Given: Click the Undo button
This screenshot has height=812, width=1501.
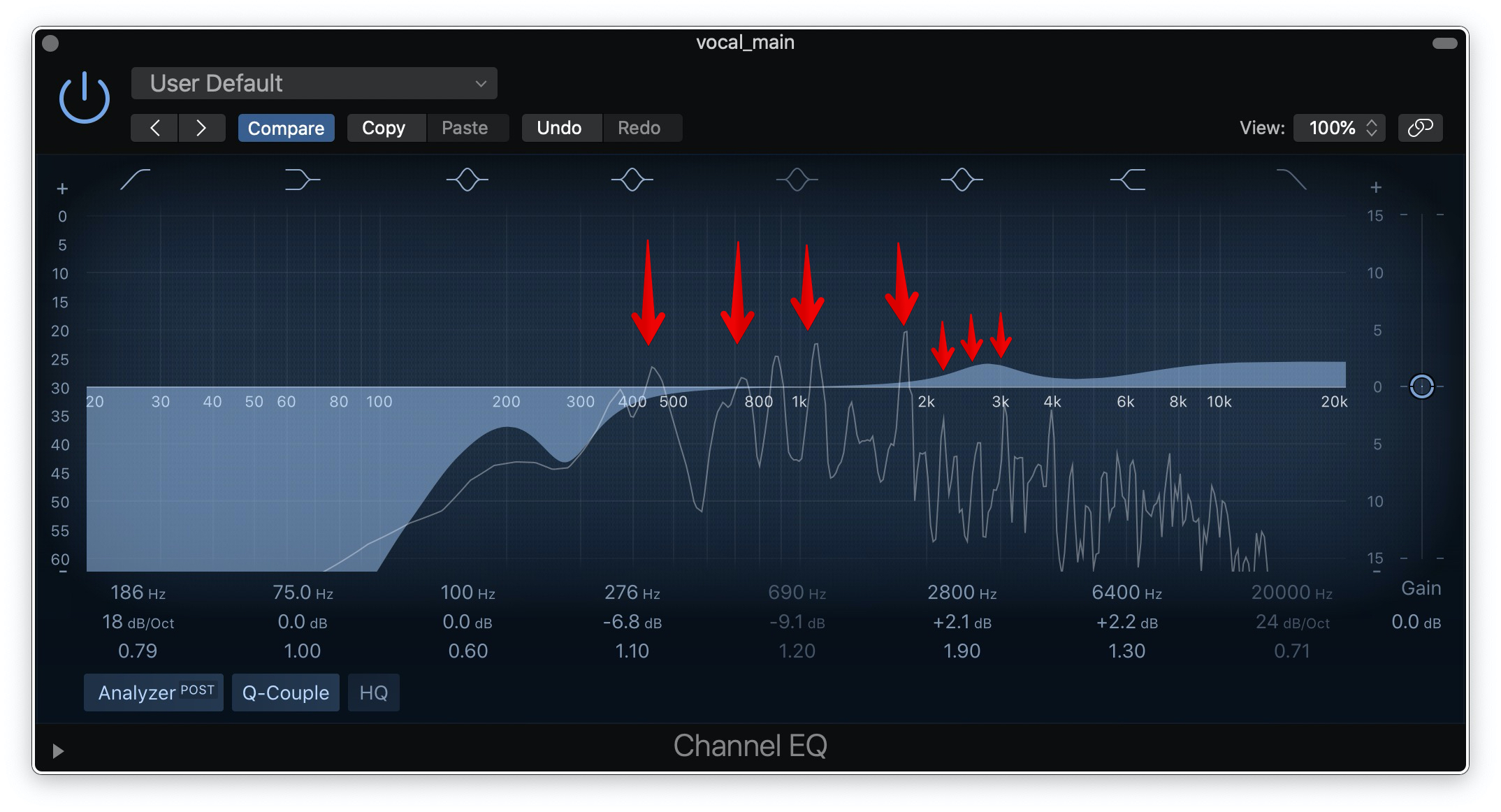Looking at the screenshot, I should point(559,128).
